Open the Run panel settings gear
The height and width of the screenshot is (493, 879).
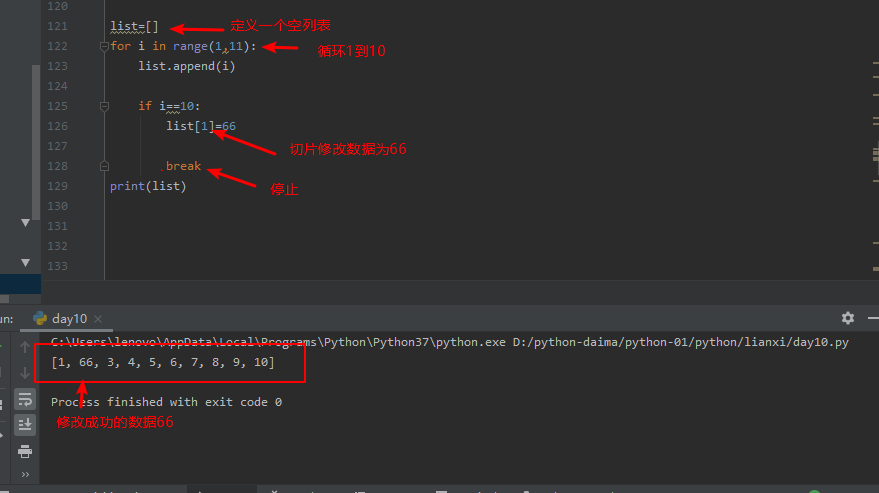848,318
